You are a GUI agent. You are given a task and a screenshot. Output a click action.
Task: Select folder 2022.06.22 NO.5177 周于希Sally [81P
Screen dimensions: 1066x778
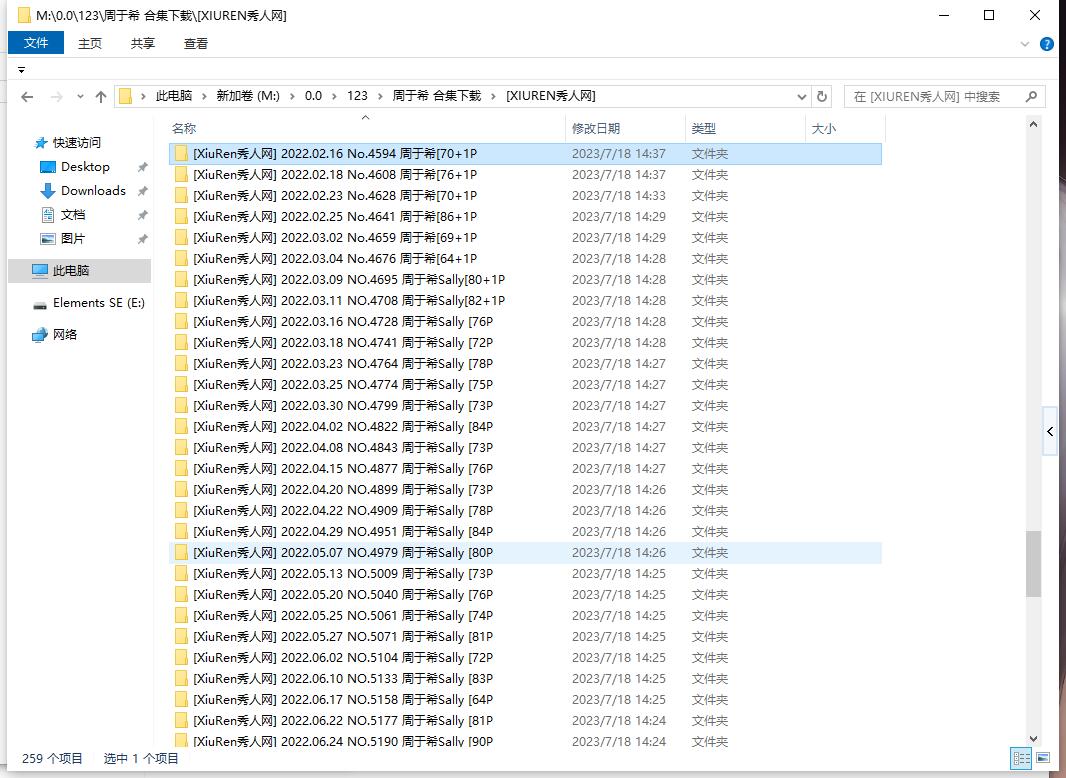(525, 721)
